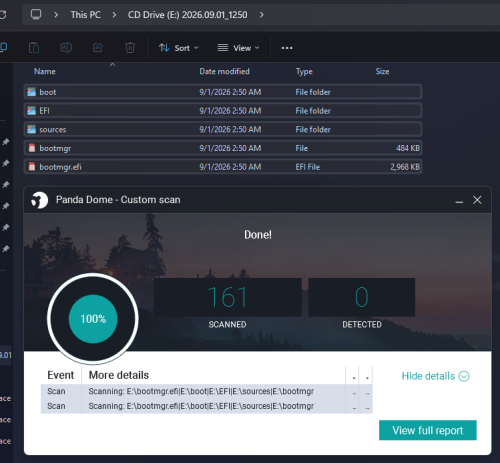Click bootmgr size 484 KB
The width and height of the screenshot is (500, 463).
pyautogui.click(x=408, y=148)
